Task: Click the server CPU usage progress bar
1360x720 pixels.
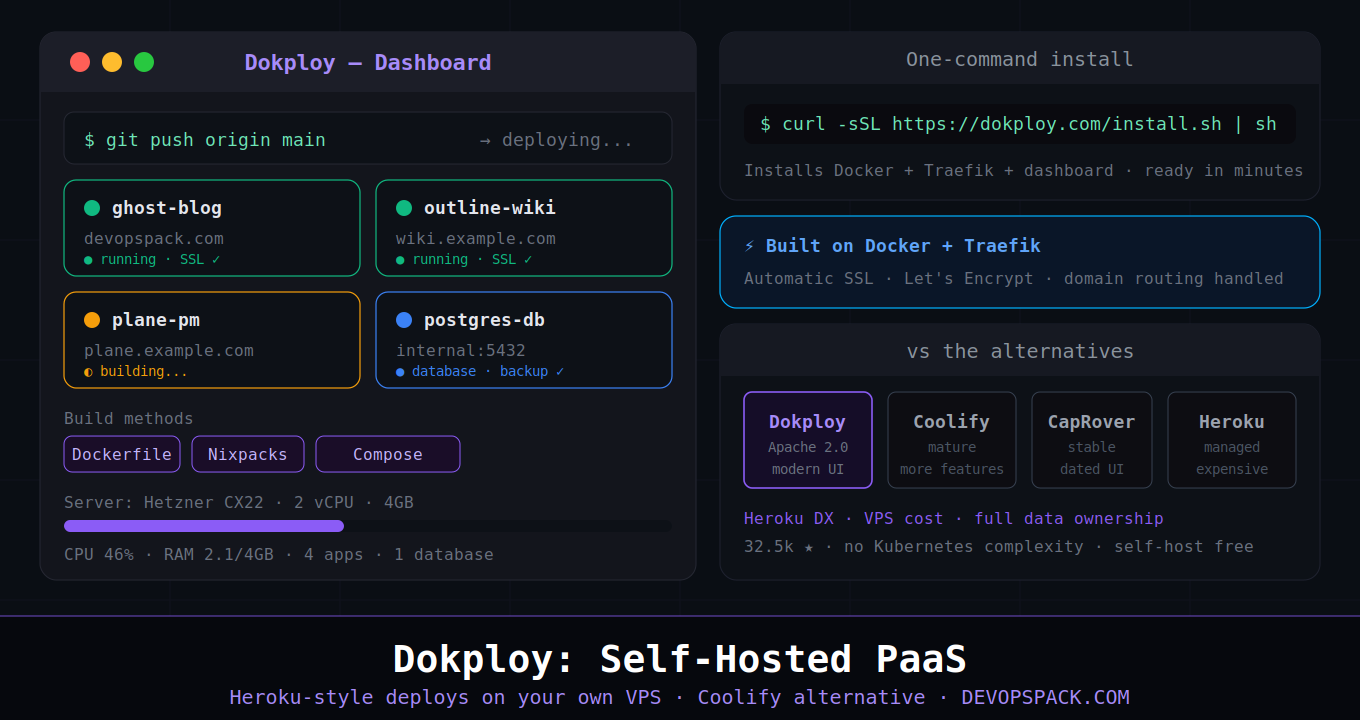Action: (368, 526)
